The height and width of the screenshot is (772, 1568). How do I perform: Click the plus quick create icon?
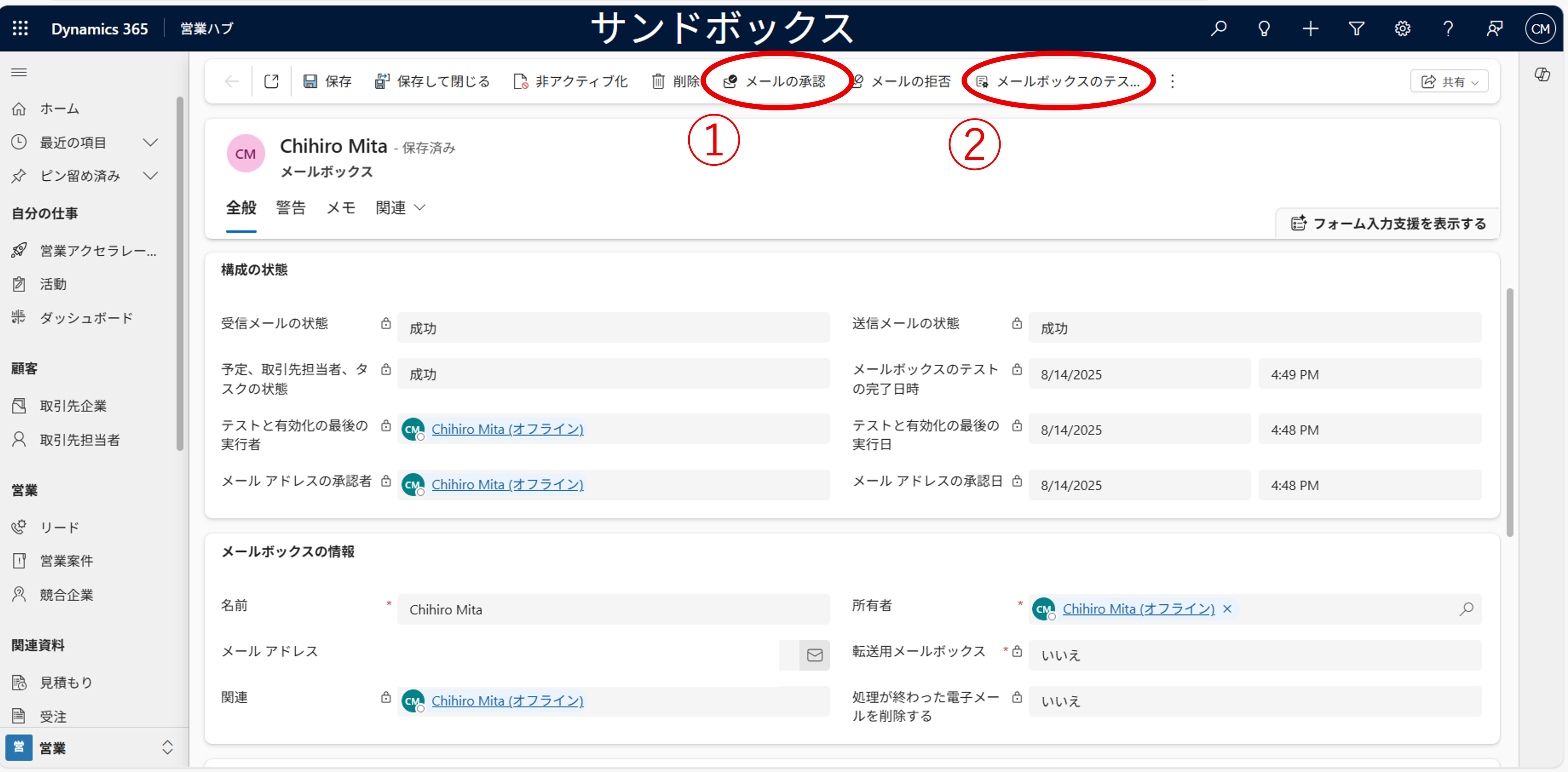1311,29
